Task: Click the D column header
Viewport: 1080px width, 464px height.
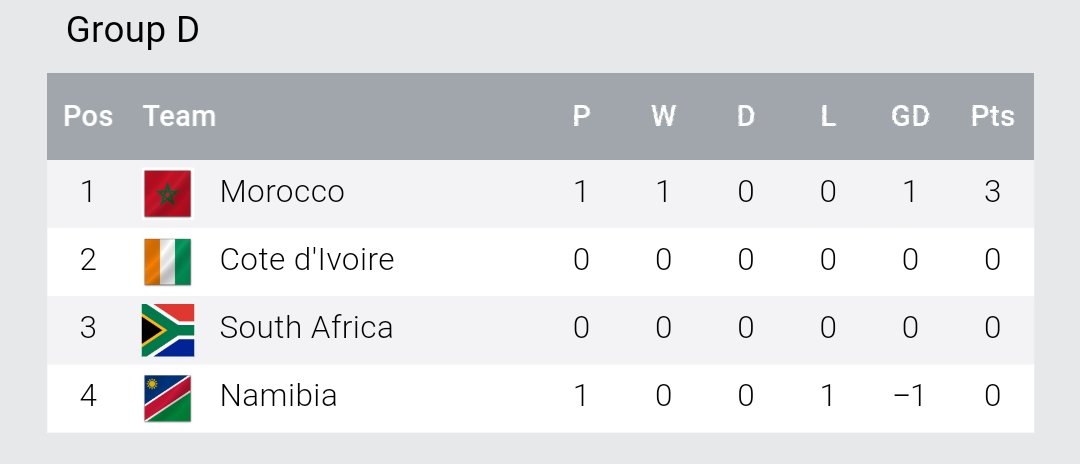Action: point(746,117)
